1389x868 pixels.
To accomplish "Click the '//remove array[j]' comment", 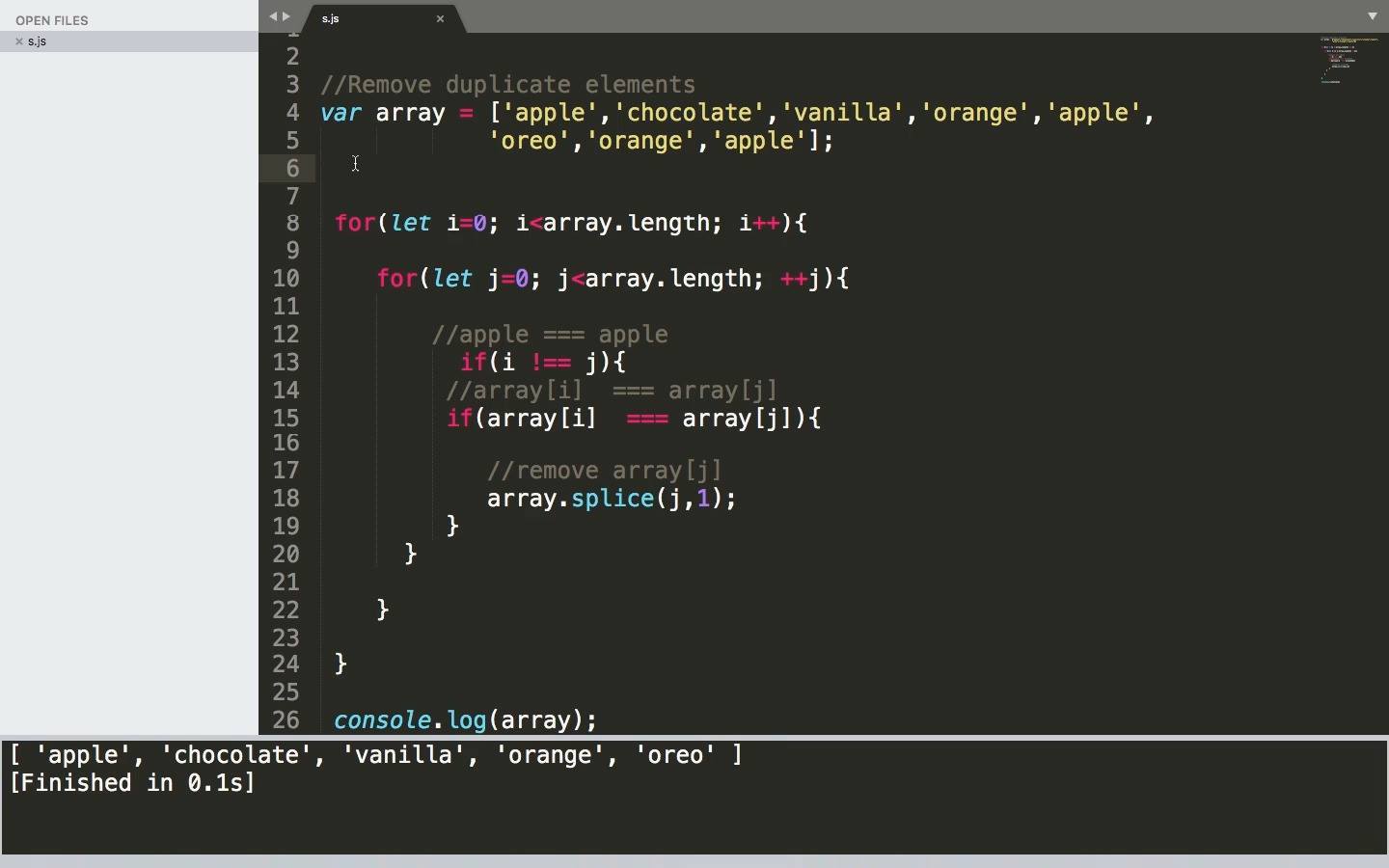I will pos(605,471).
